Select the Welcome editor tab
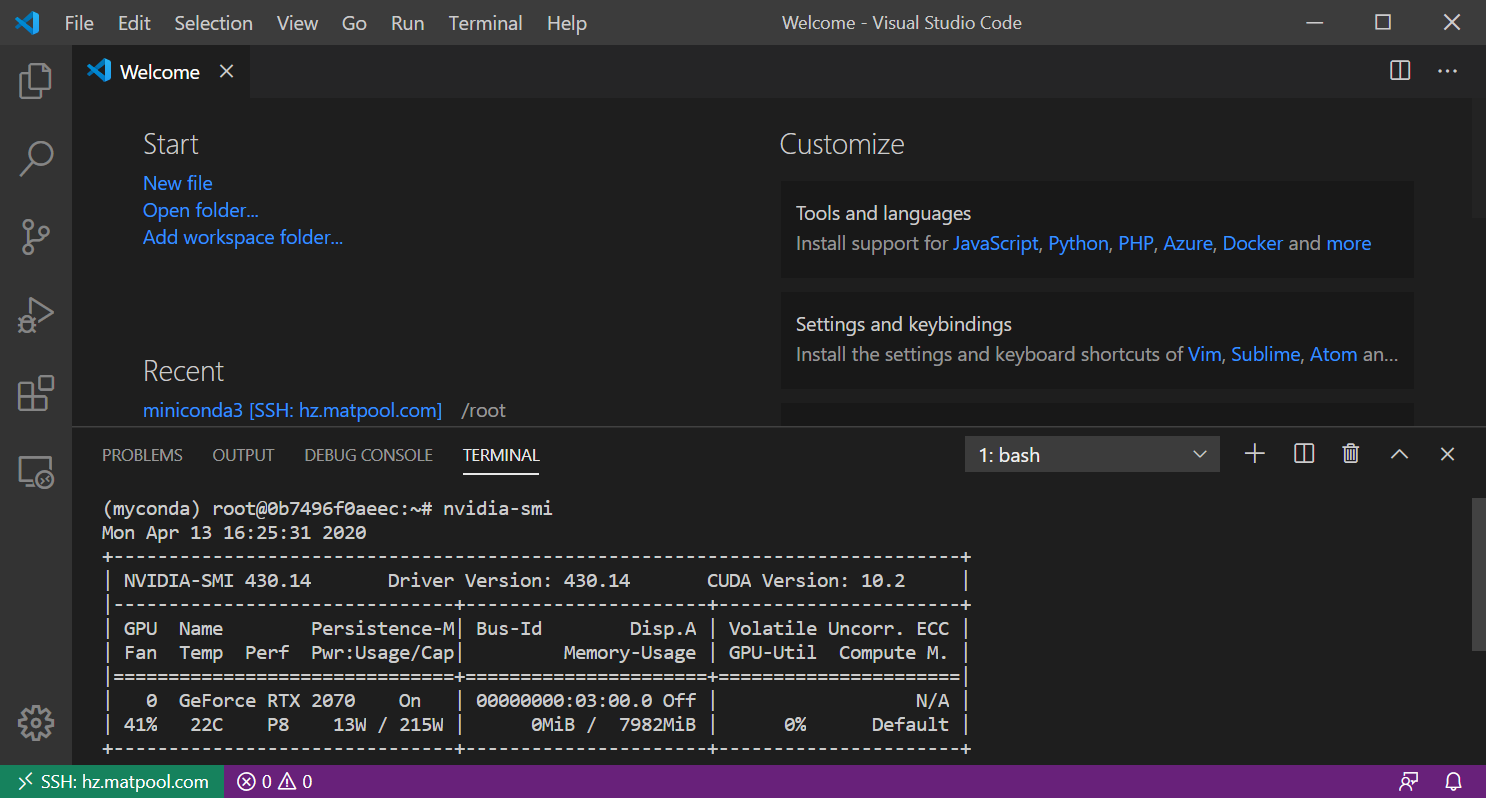The width and height of the screenshot is (1486, 798). pos(160,72)
